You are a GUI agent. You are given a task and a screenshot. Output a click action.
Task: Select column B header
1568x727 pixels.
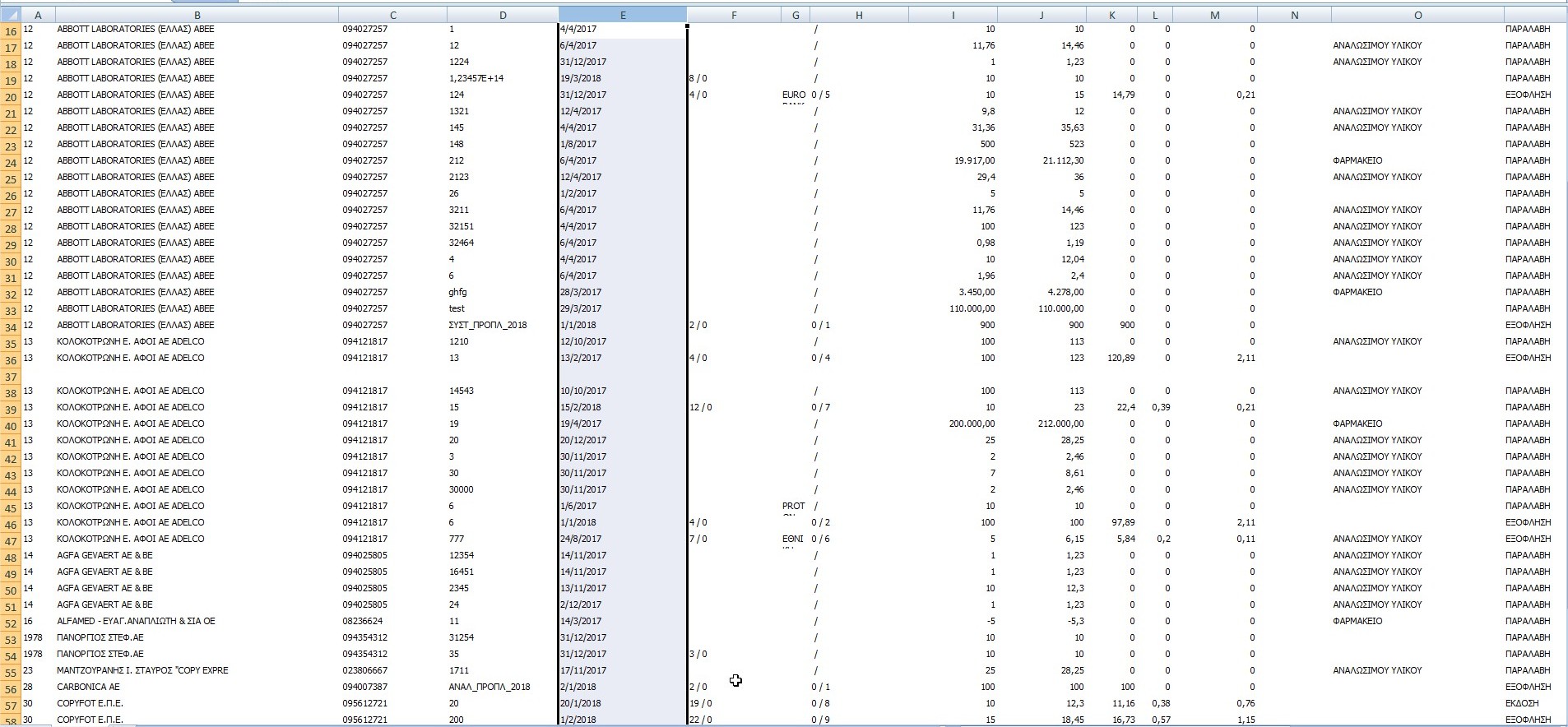click(x=197, y=15)
